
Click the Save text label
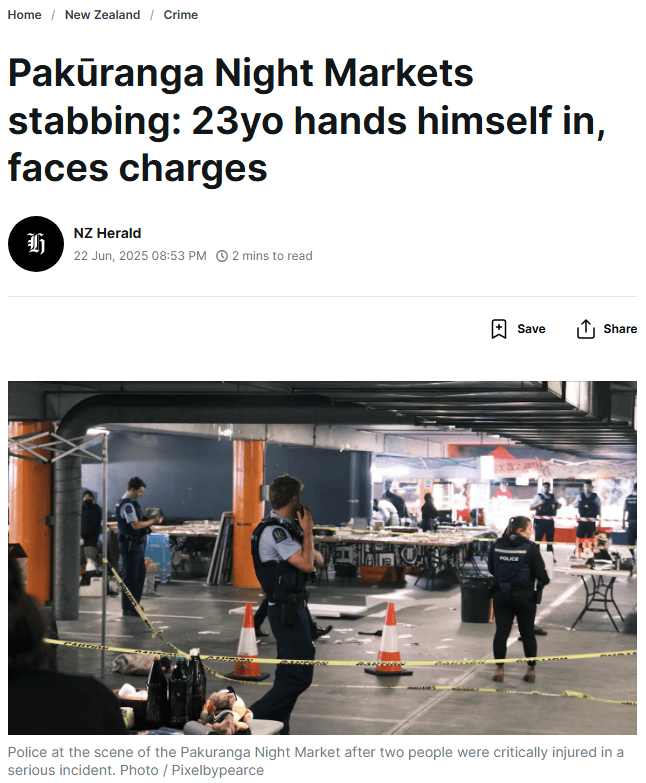[x=531, y=329]
